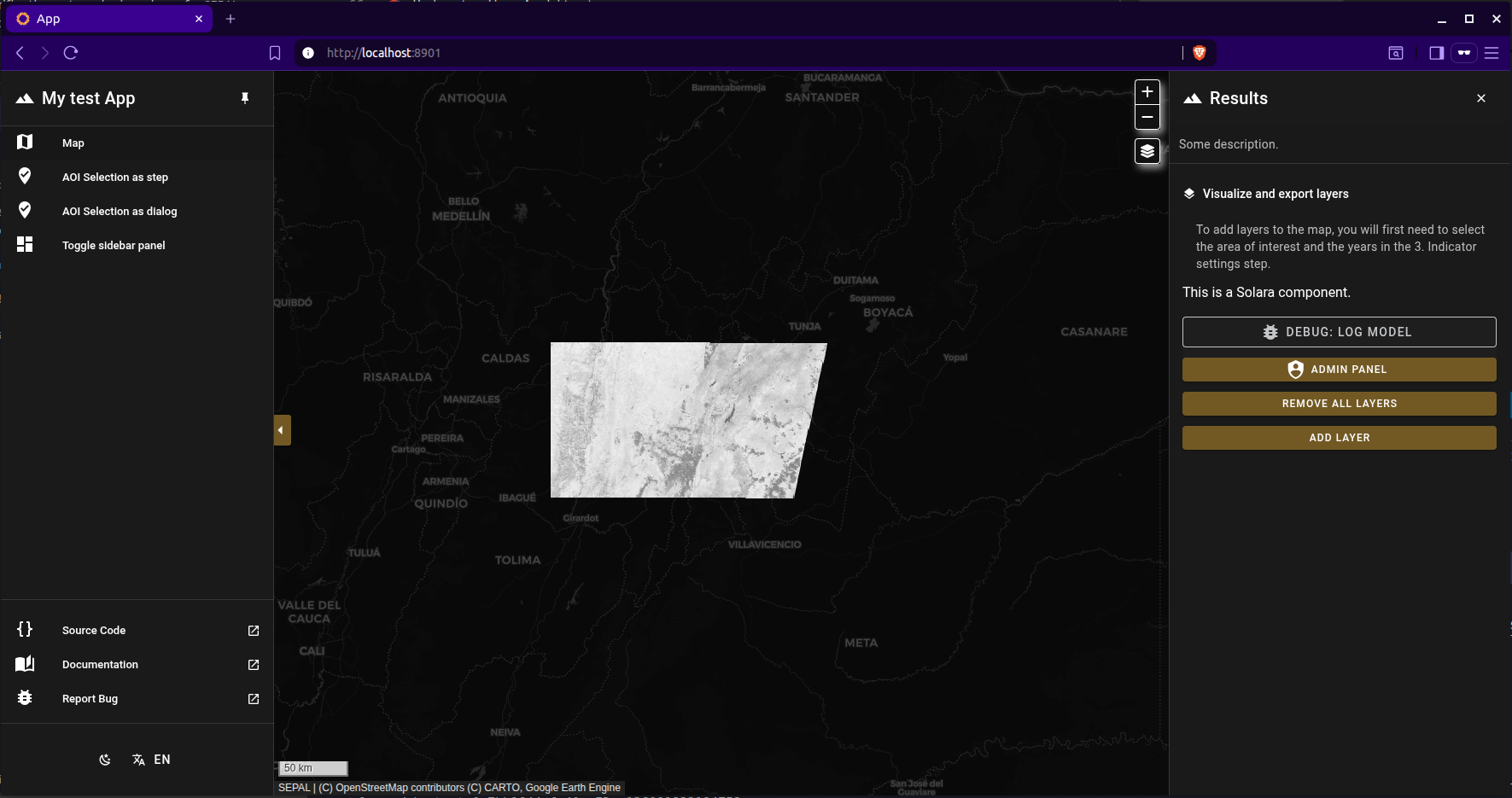Open a new browser tab

coord(231,19)
